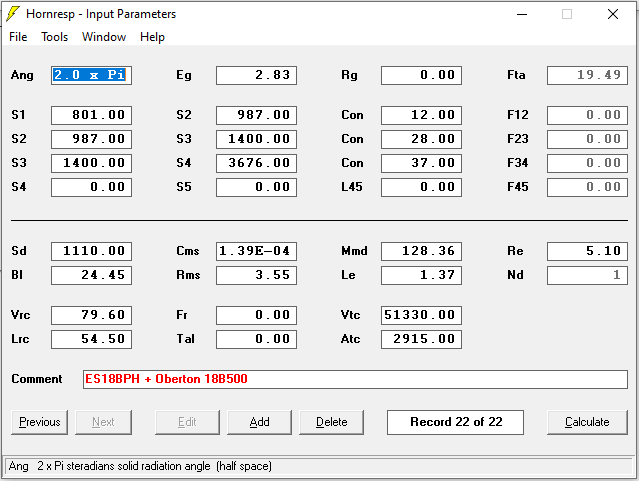The image size is (639, 481).
Task: Select the F23 field
Action: coord(587,139)
